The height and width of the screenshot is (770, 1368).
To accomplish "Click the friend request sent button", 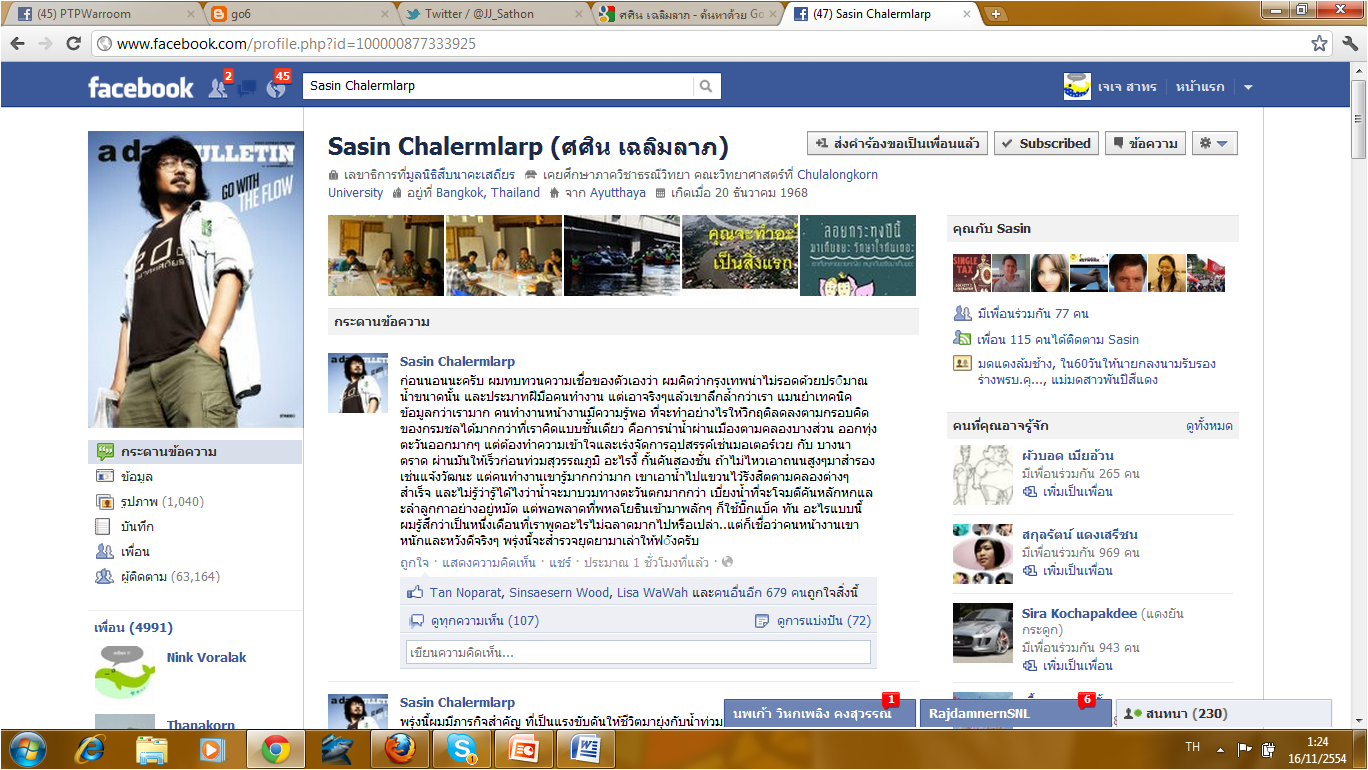I will (897, 143).
